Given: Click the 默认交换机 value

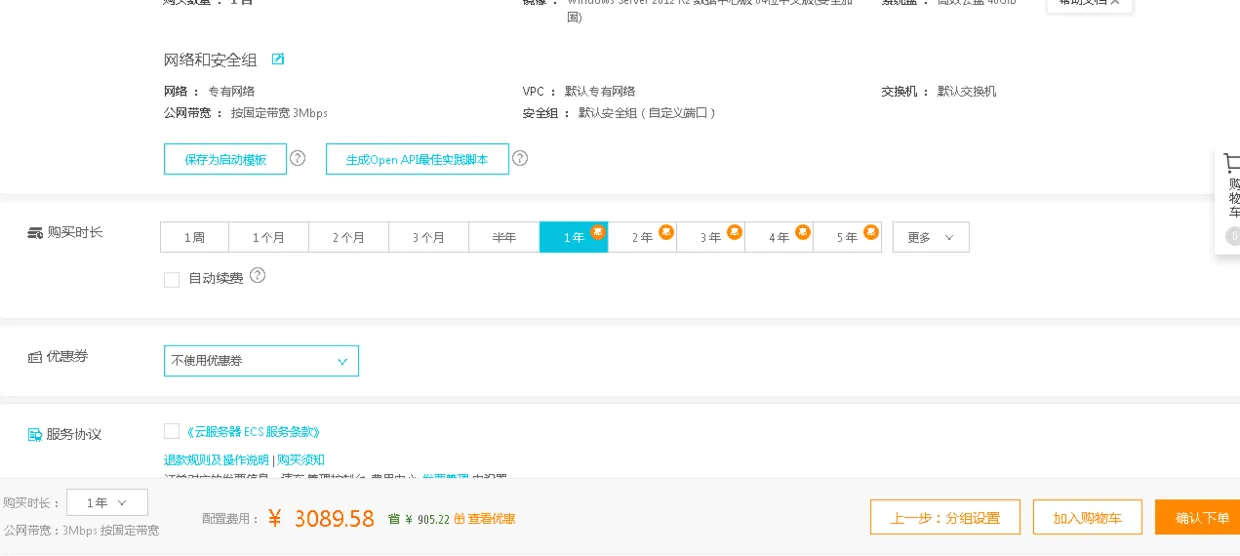Looking at the screenshot, I should [966, 91].
